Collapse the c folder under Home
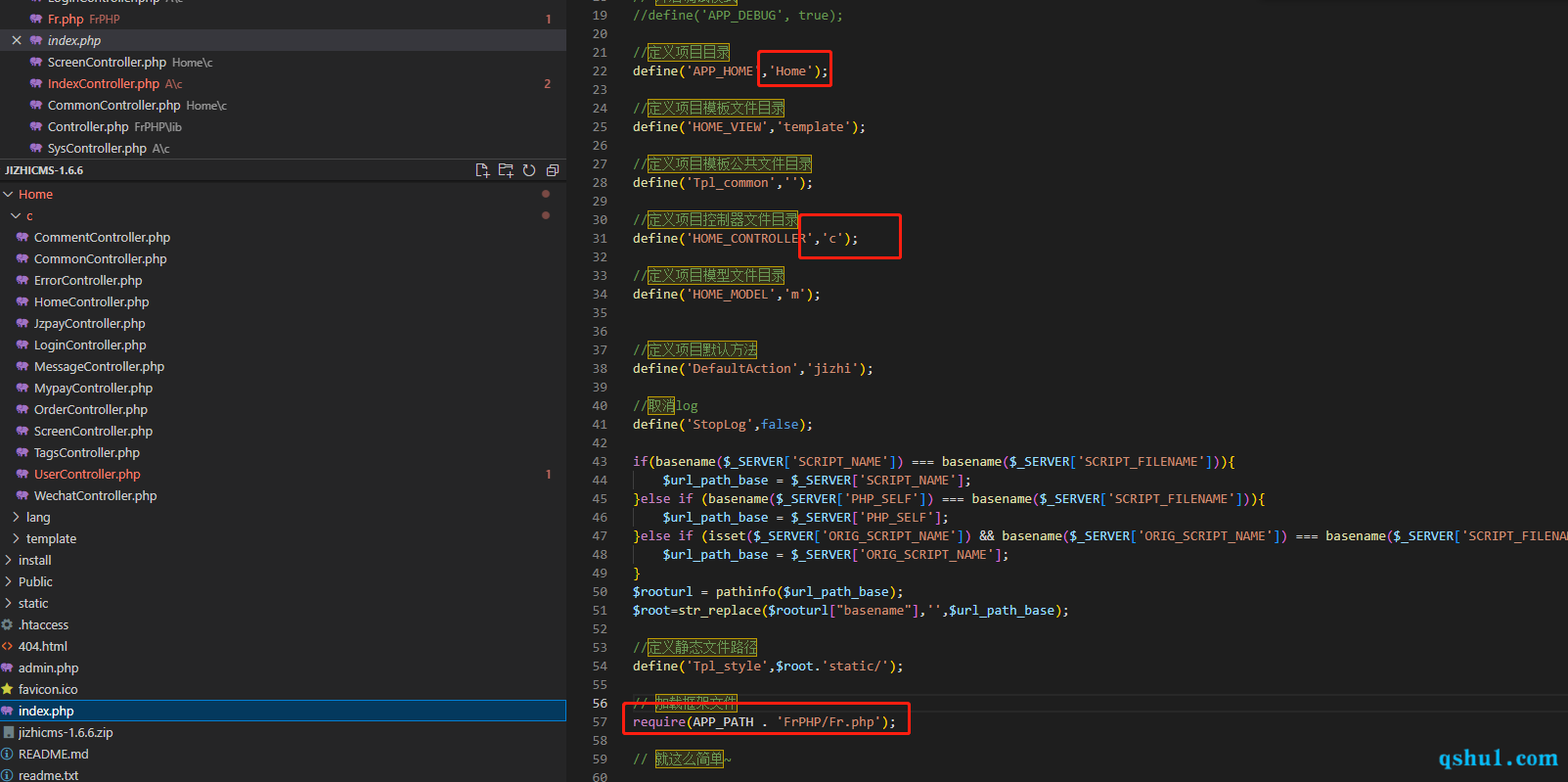Viewport: 1568px width, 782px height. [16, 215]
